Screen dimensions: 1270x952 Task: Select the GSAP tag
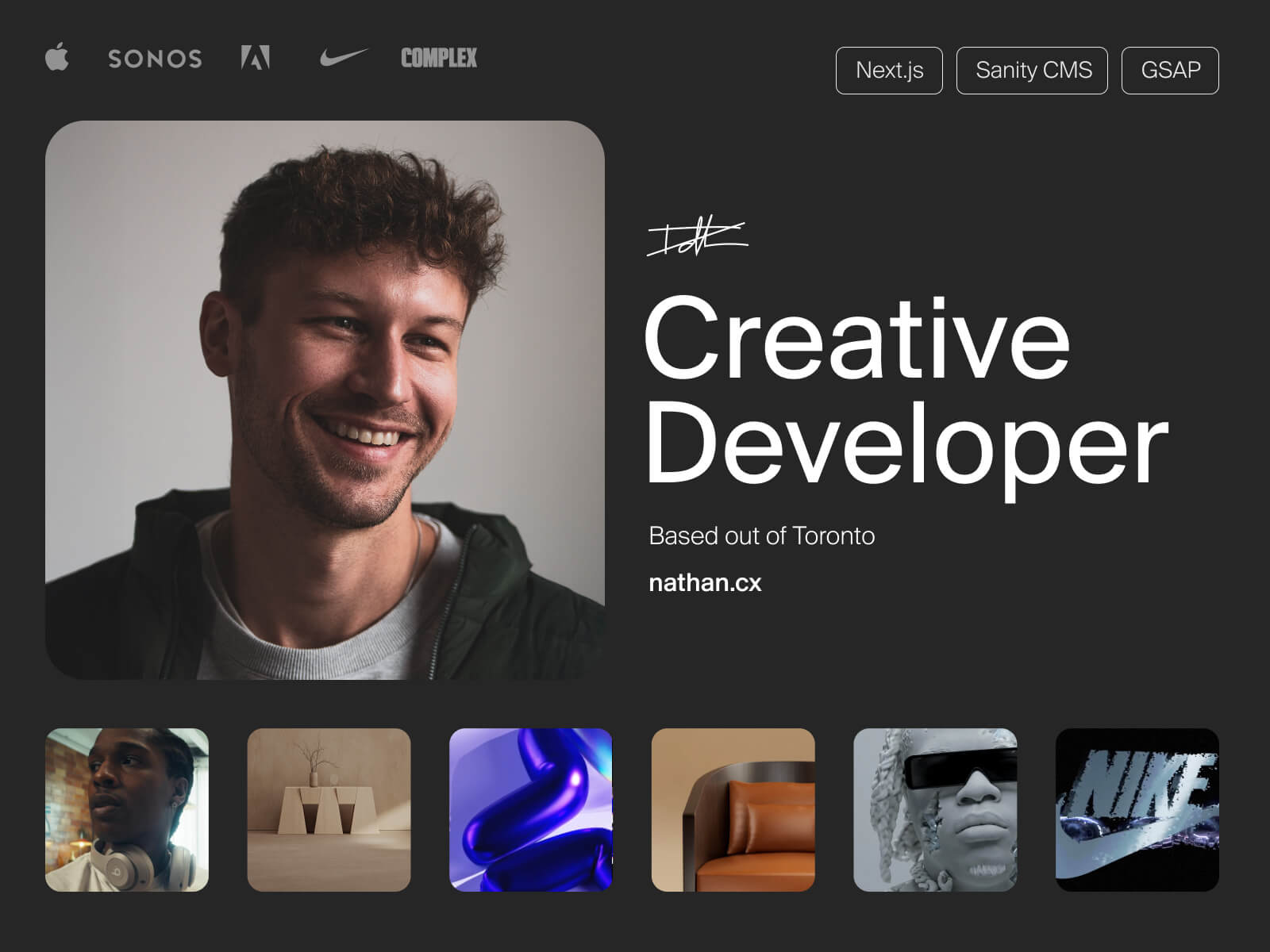pos(1170,71)
